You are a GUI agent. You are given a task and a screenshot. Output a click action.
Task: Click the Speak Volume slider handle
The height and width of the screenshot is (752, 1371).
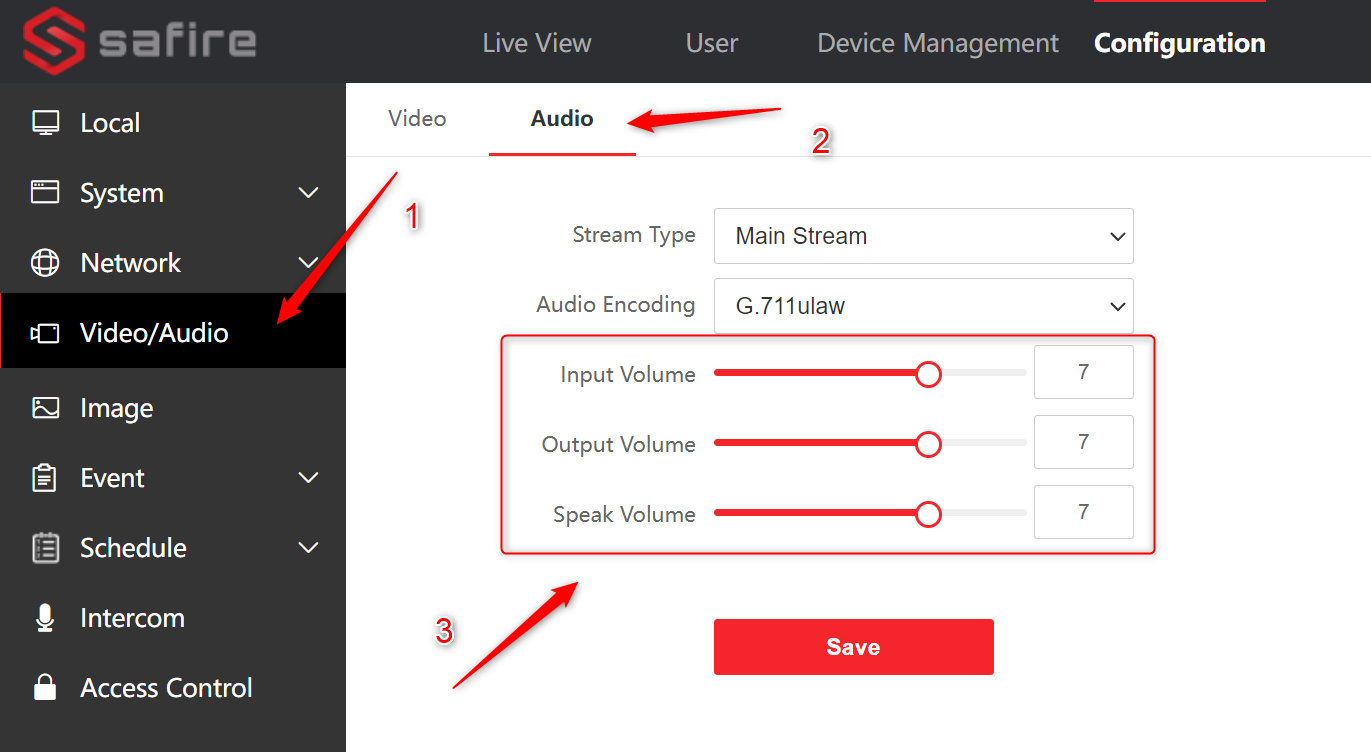(929, 514)
